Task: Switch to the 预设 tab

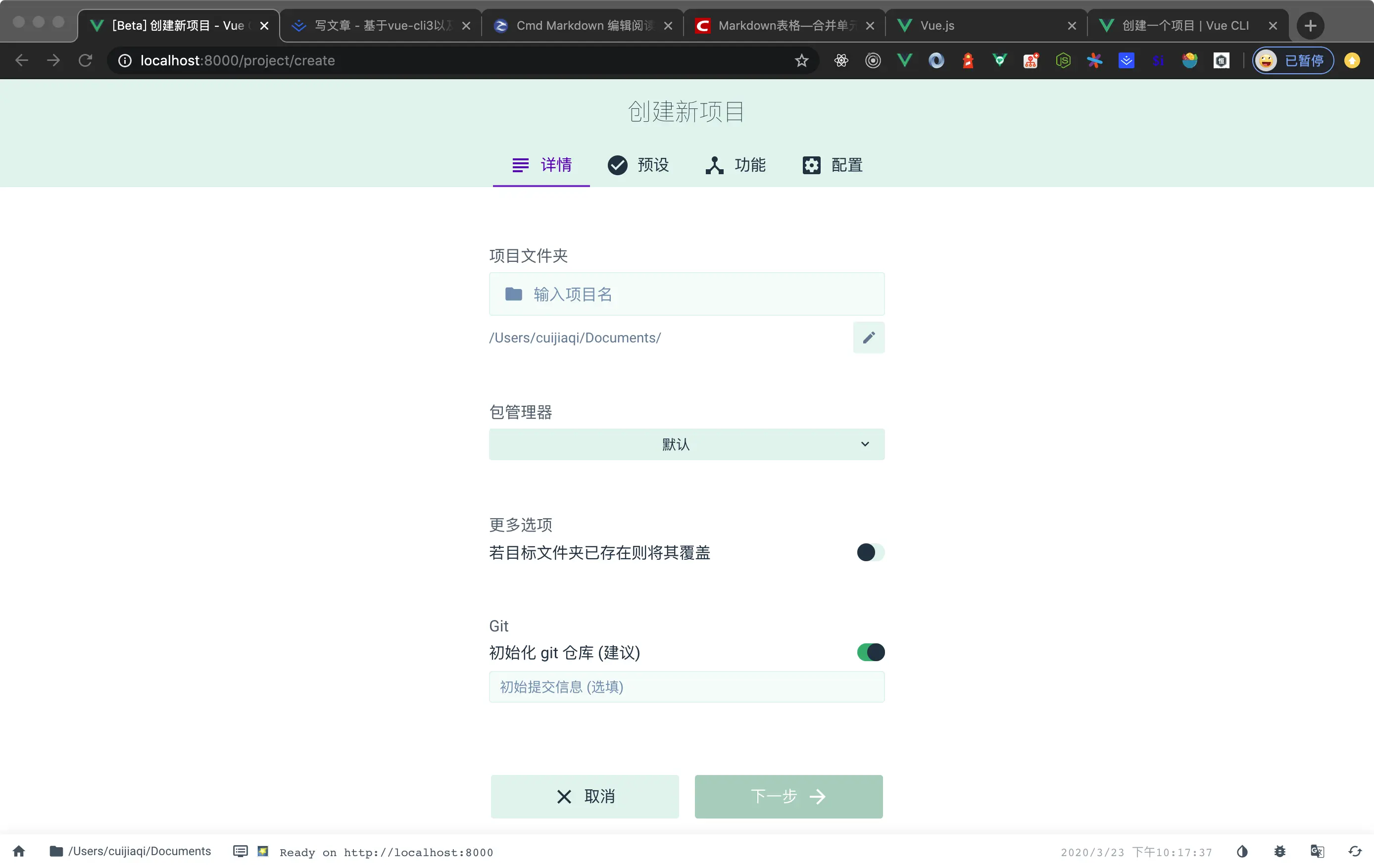Action: tap(638, 165)
